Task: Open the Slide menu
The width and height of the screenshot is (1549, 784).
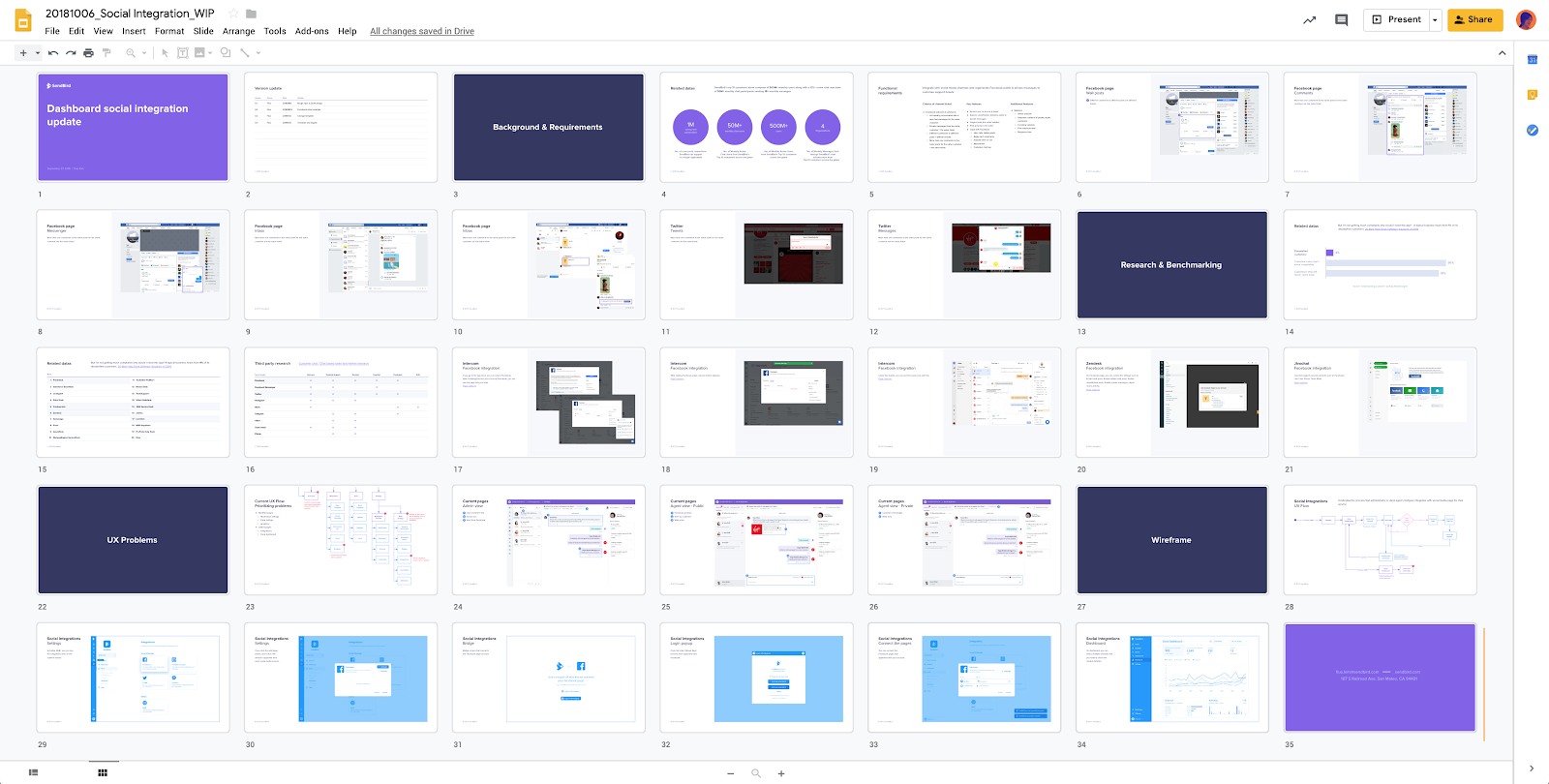Action: click(203, 31)
